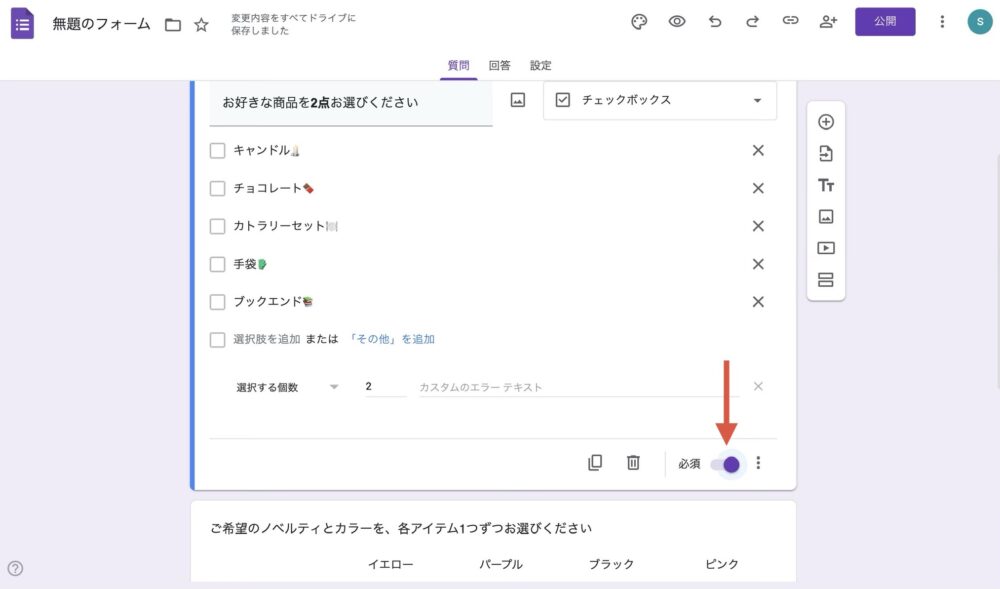Viewport: 1000px width, 589px height.
Task: Preview the form with the eye icon
Action: point(677,21)
